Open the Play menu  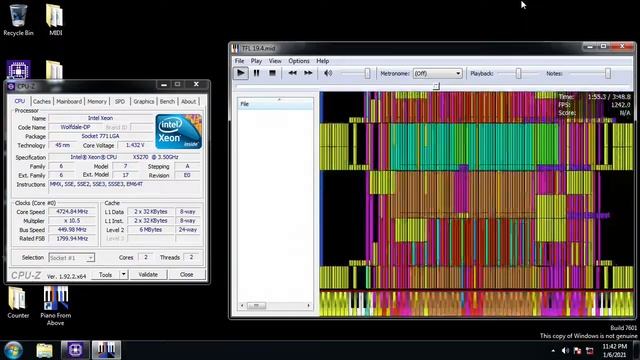[x=256, y=61]
